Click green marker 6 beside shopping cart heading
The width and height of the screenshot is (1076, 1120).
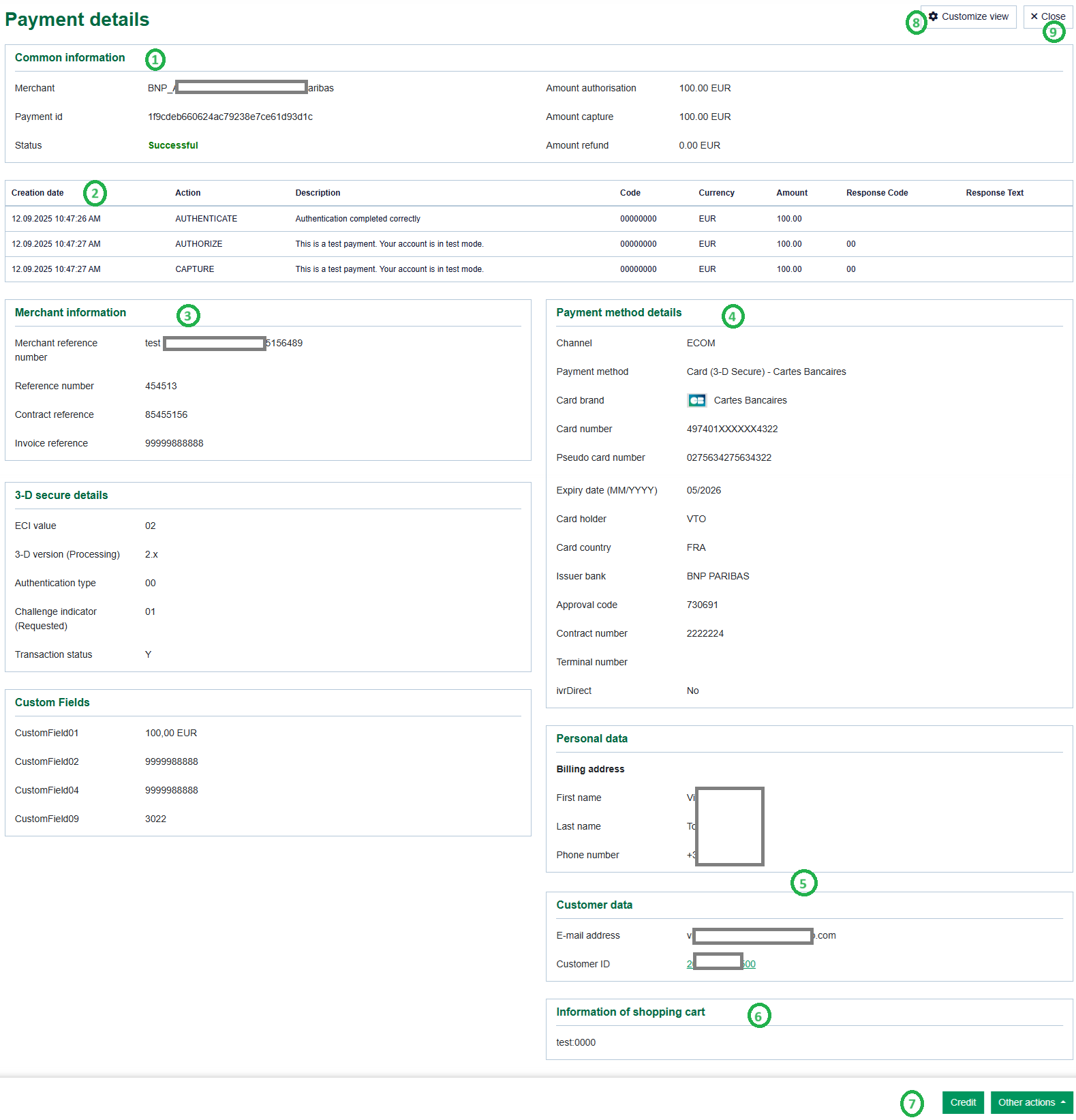click(758, 1016)
